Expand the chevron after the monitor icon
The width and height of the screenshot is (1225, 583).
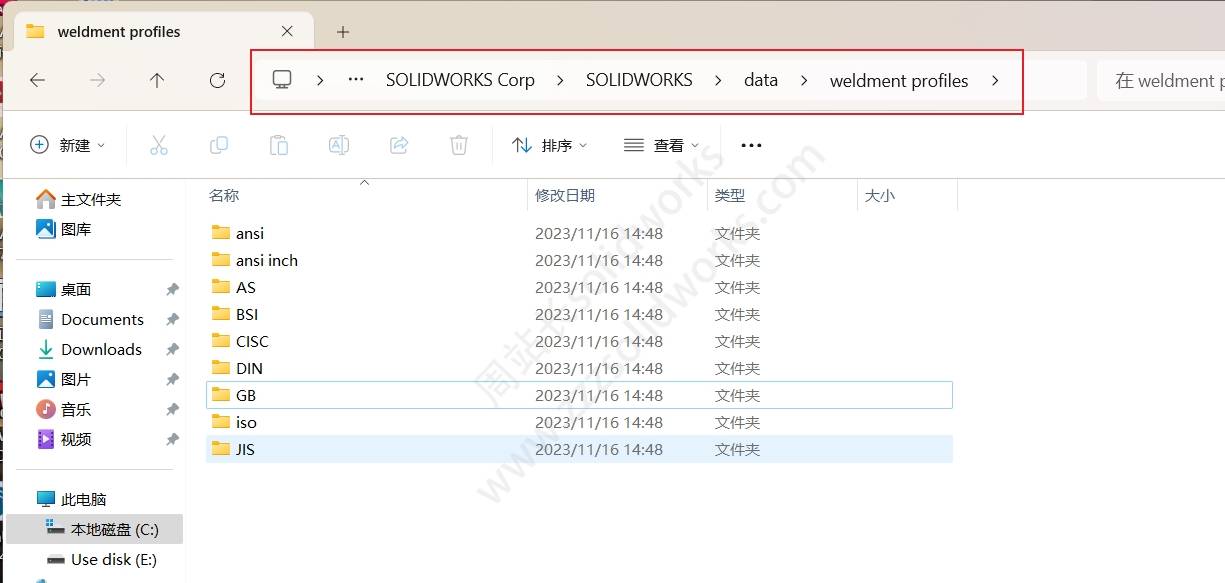pyautogui.click(x=320, y=80)
